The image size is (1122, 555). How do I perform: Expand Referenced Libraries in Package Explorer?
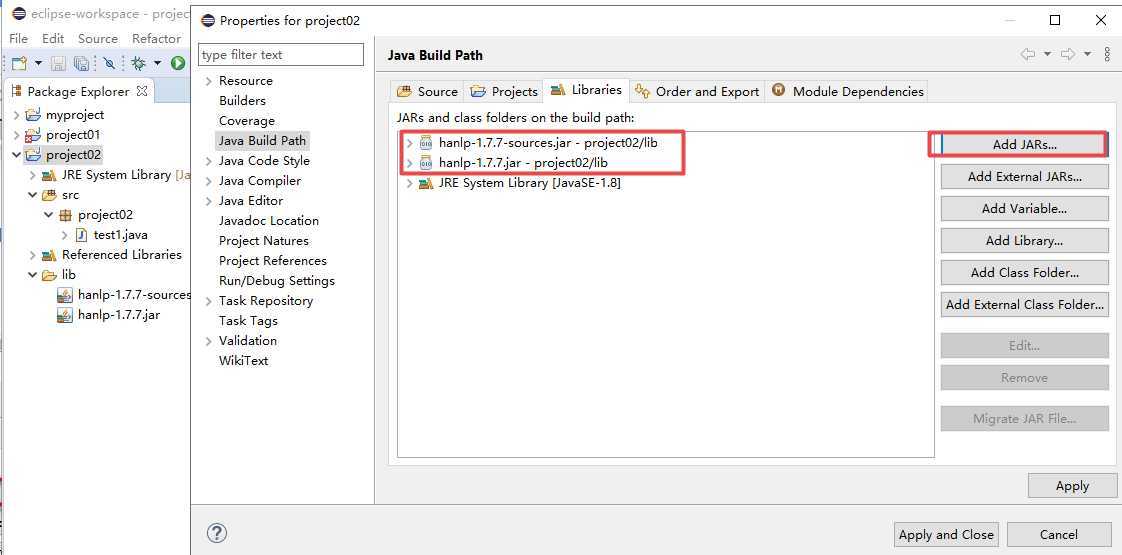point(33,255)
